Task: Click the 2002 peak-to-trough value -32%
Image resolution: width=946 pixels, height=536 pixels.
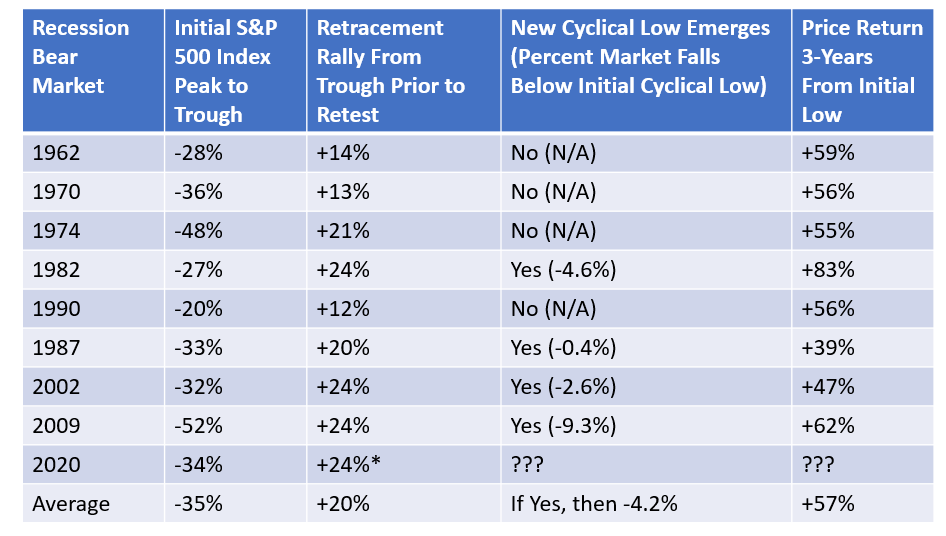Action: pos(200,387)
